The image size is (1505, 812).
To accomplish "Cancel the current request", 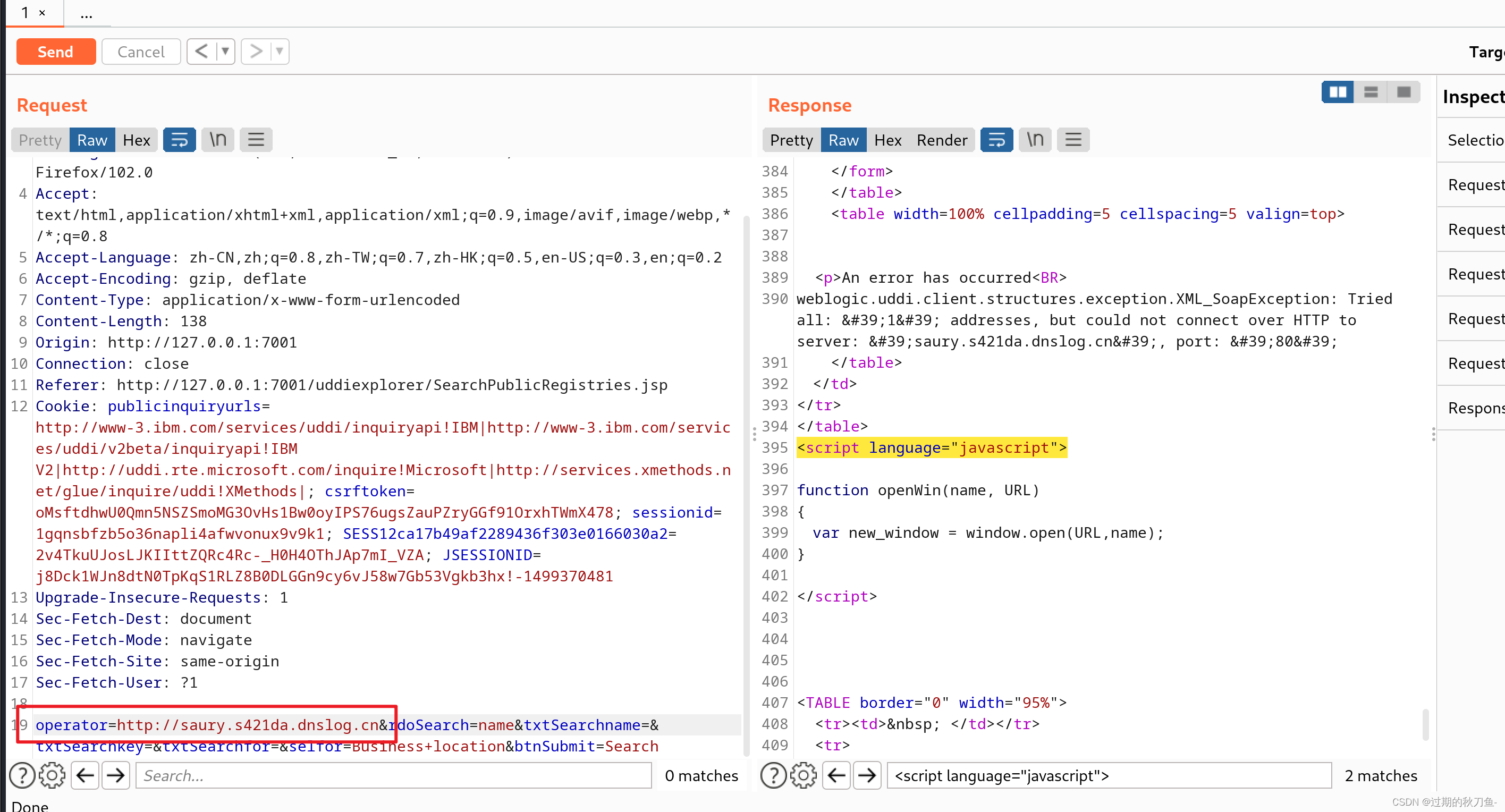I will coord(141,52).
